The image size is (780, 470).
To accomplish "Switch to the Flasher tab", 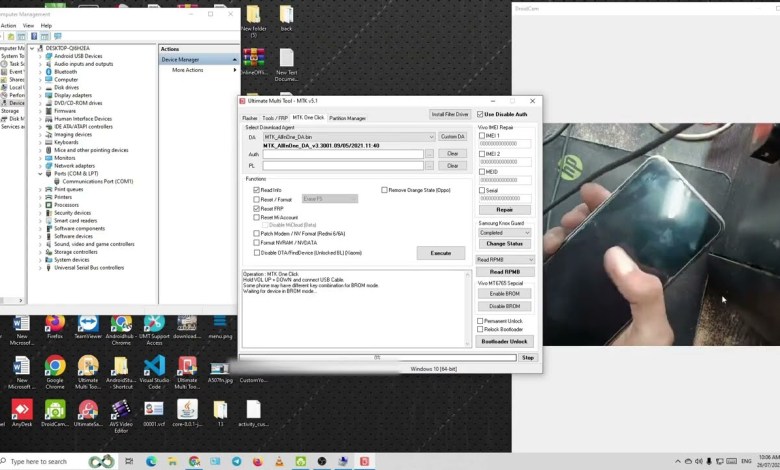I will [x=250, y=118].
